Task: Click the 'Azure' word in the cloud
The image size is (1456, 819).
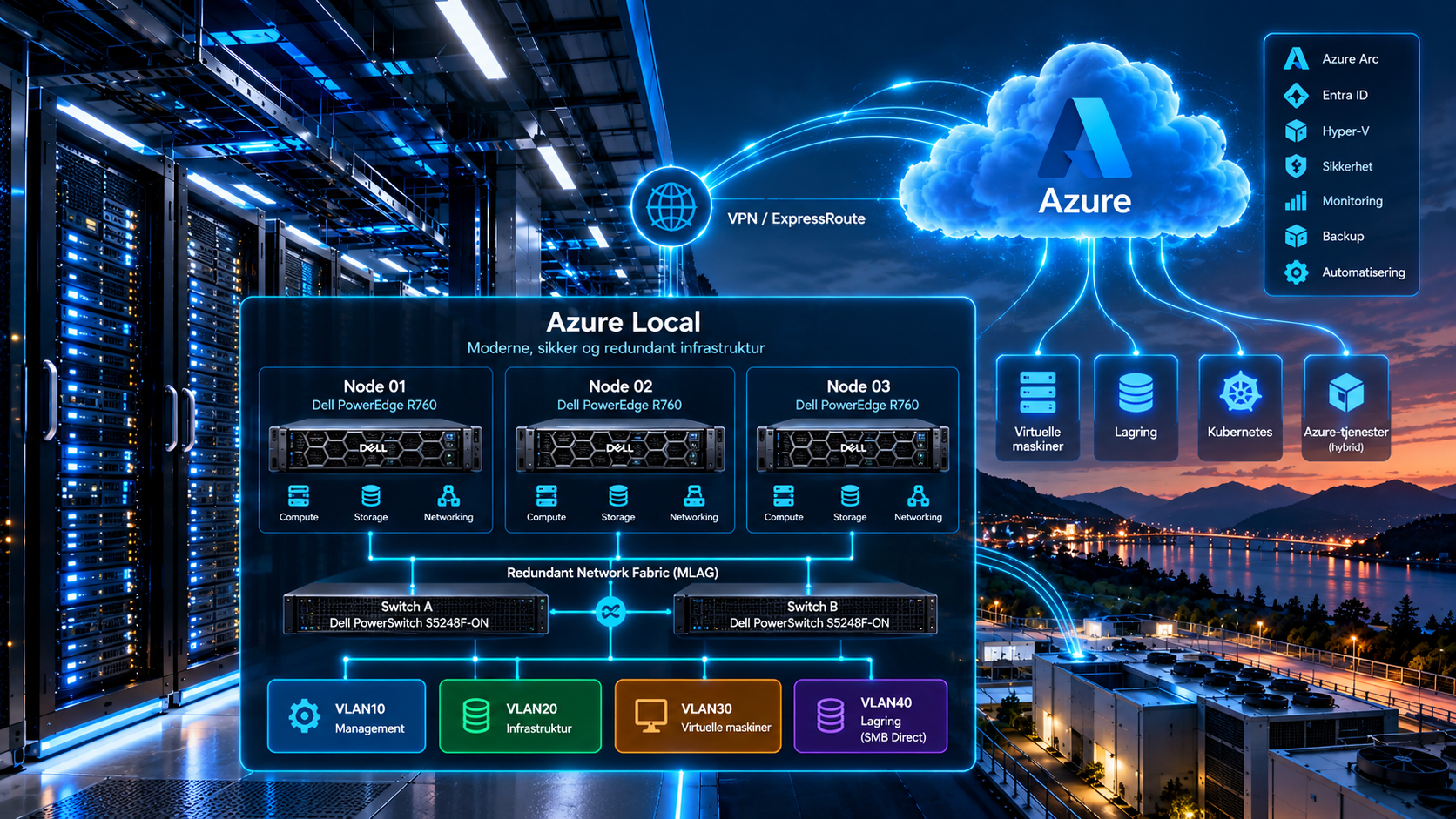Action: point(1085,201)
